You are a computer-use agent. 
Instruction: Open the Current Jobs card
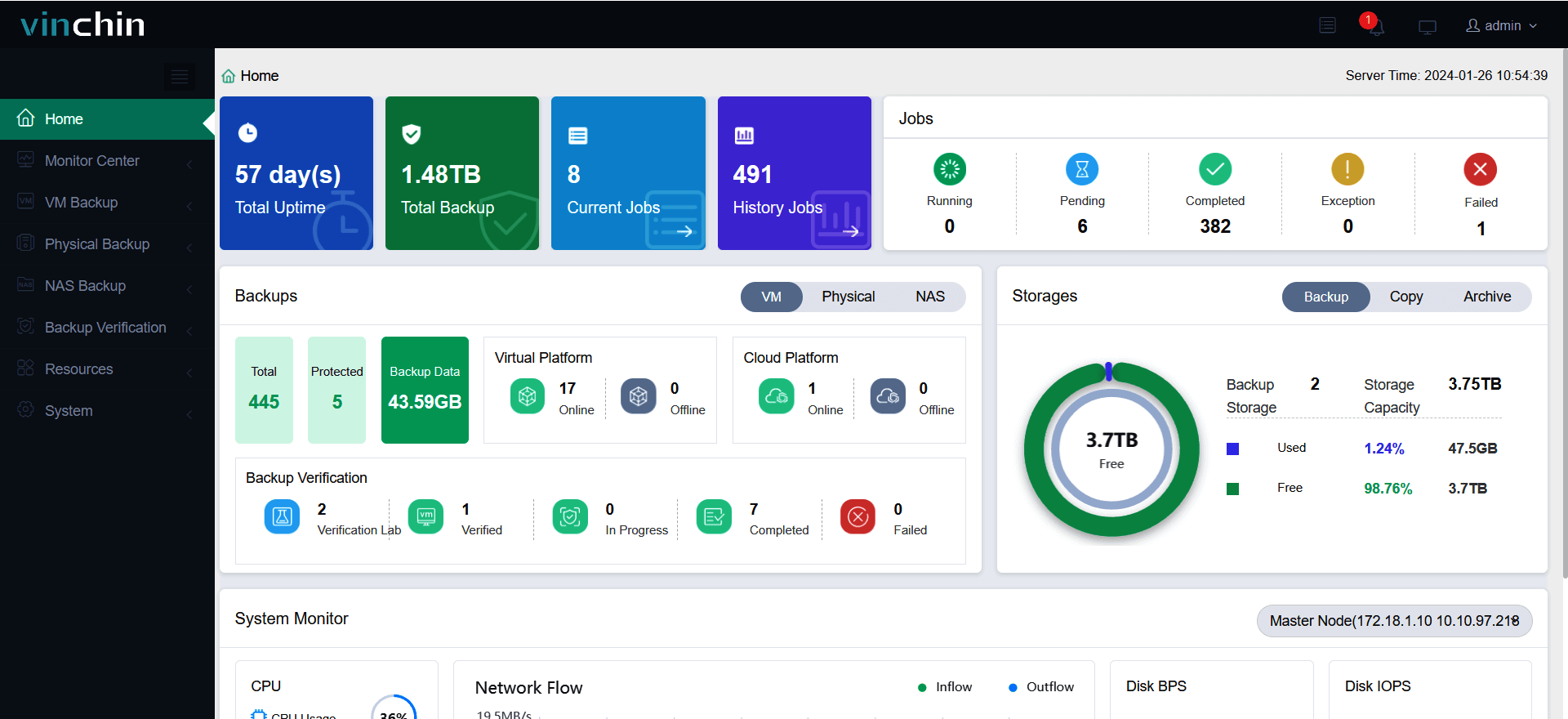628,173
